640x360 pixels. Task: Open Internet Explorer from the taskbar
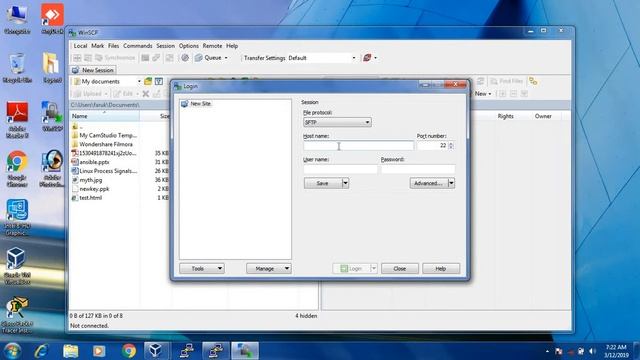point(41,351)
